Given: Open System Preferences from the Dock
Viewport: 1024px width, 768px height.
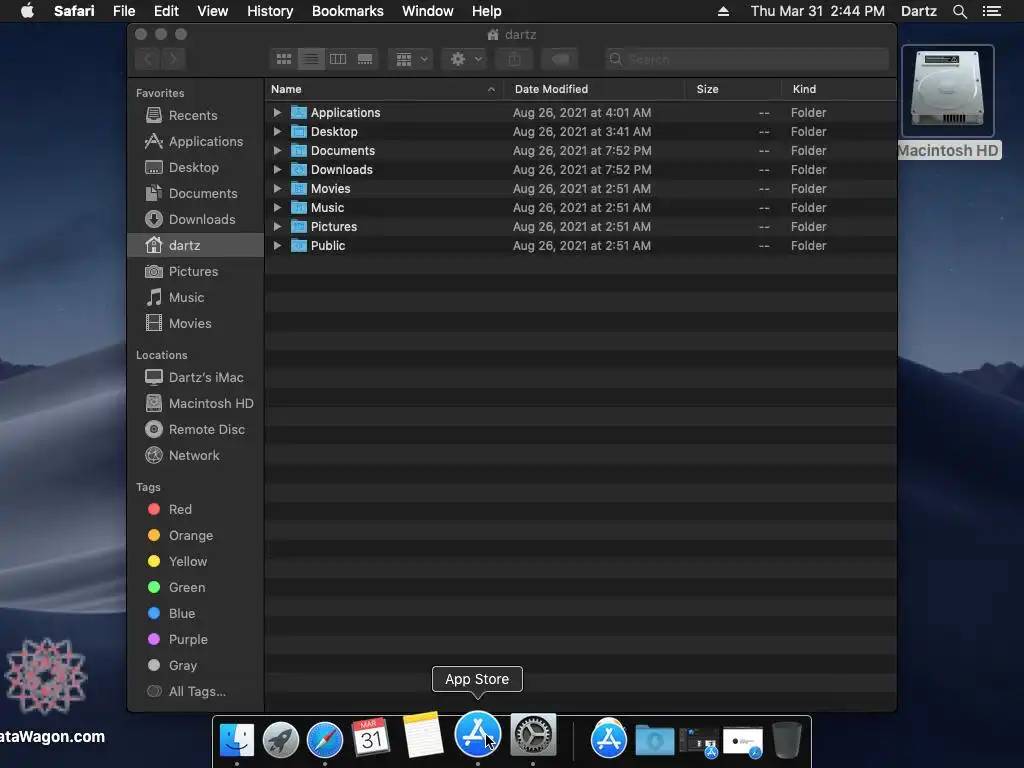Looking at the screenshot, I should [x=533, y=734].
